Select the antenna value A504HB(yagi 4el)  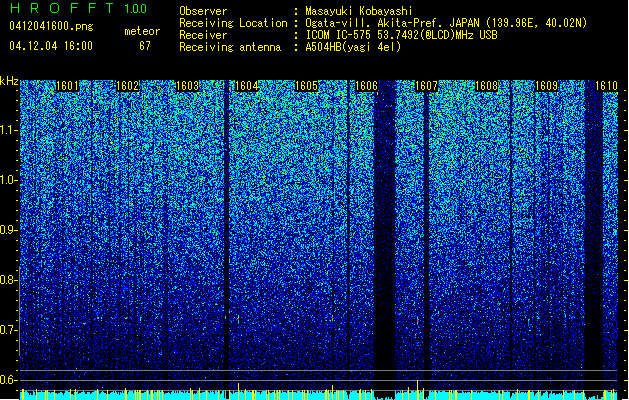click(x=353, y=47)
